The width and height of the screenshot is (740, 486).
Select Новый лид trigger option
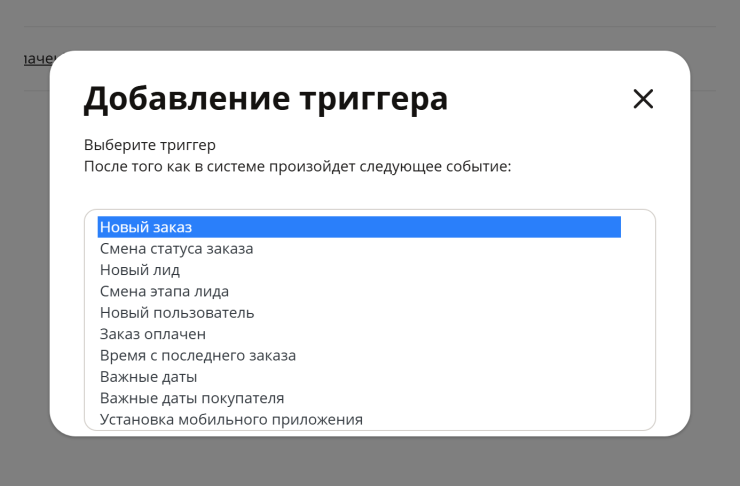[359, 270]
